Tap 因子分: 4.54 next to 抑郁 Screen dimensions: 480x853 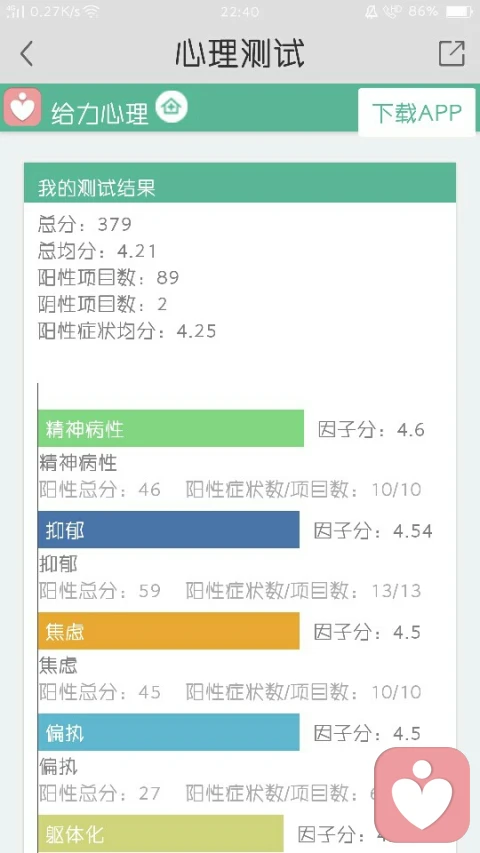tap(373, 530)
